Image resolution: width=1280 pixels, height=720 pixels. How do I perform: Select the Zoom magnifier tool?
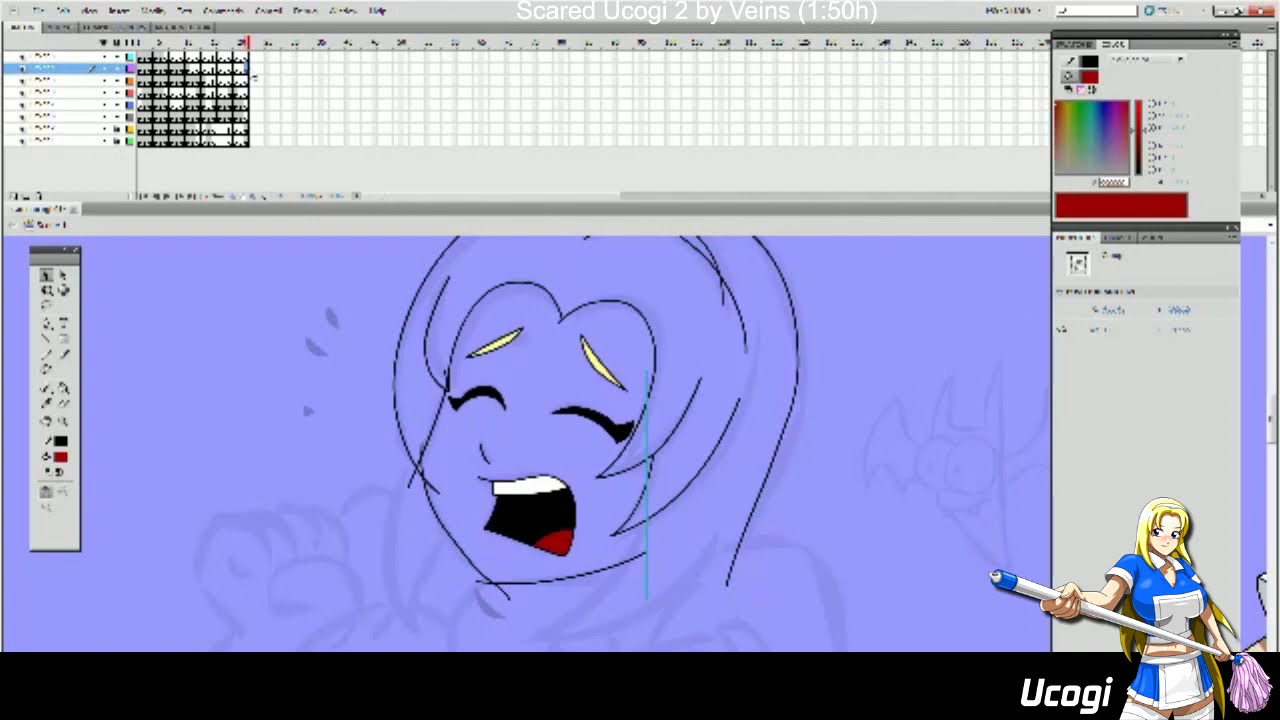click(x=63, y=421)
